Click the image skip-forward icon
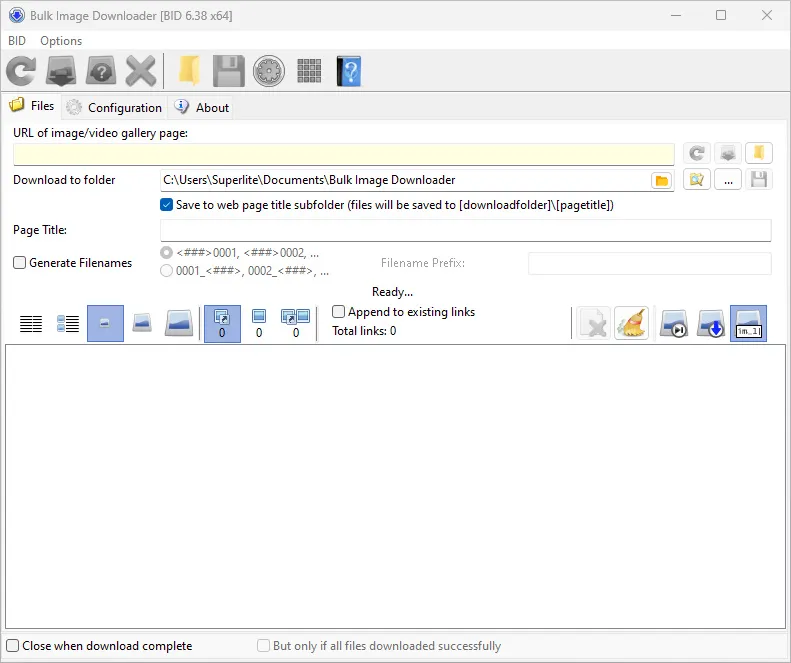The width and height of the screenshot is (791, 663). tap(674, 323)
